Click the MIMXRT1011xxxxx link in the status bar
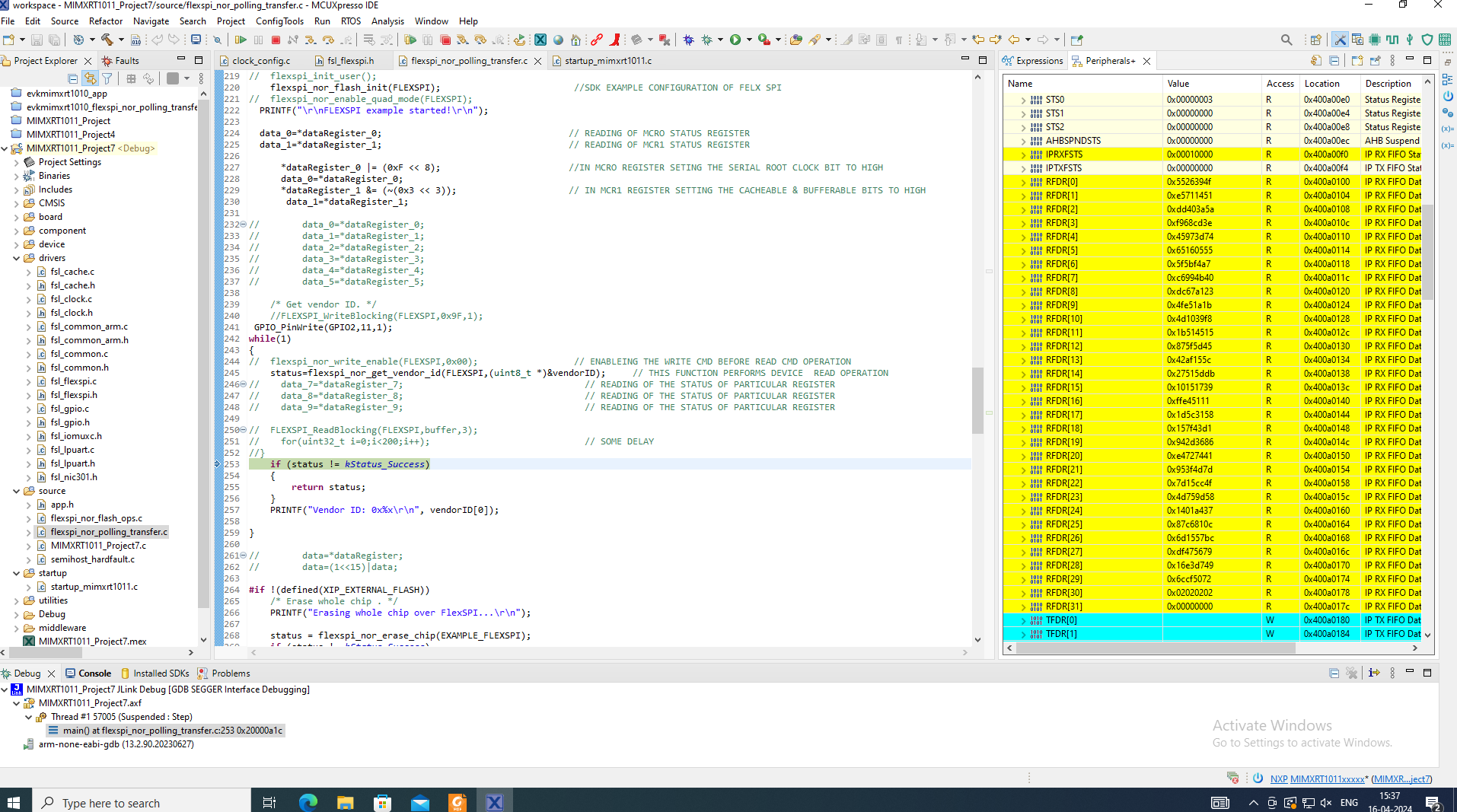 pos(1327,779)
